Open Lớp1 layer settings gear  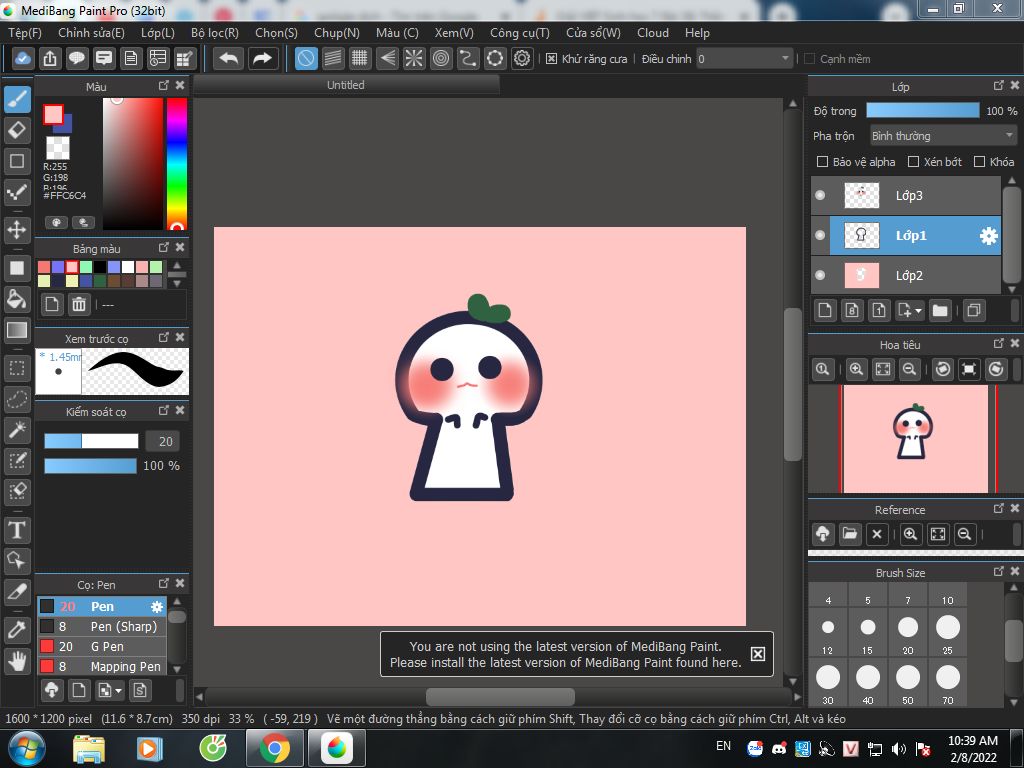click(x=989, y=236)
